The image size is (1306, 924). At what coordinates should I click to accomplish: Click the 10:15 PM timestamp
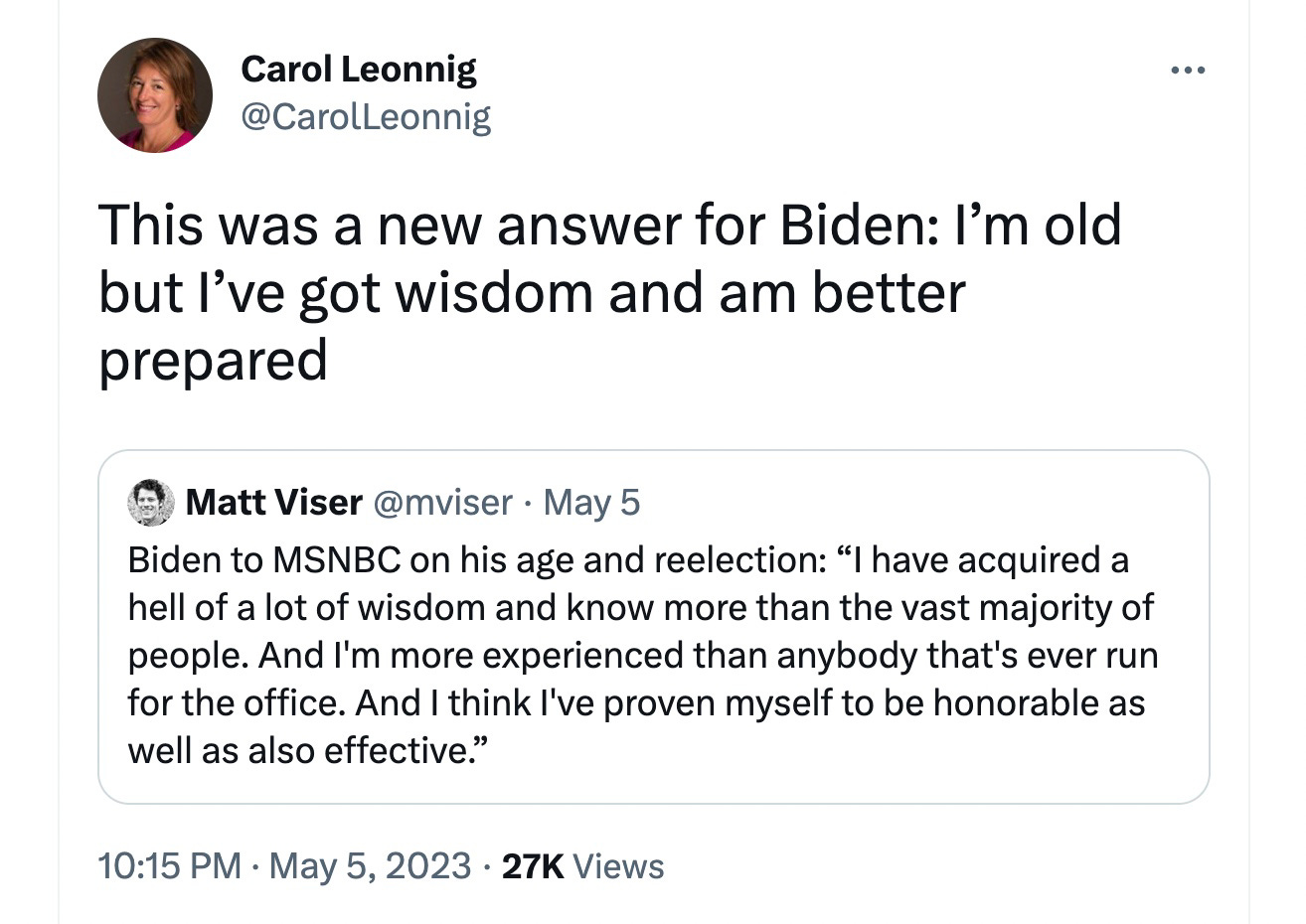click(x=170, y=866)
